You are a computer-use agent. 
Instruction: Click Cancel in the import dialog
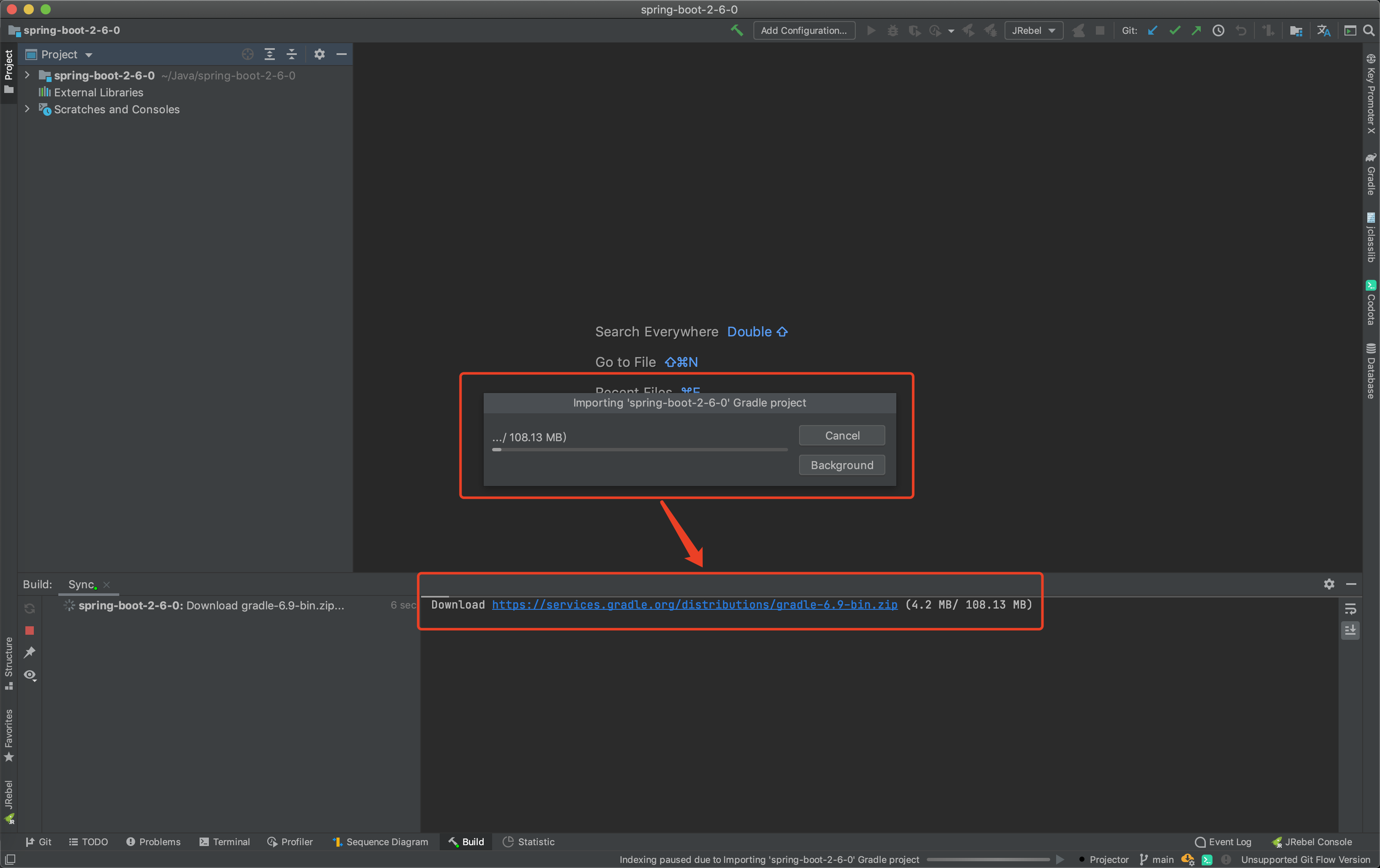tap(842, 435)
